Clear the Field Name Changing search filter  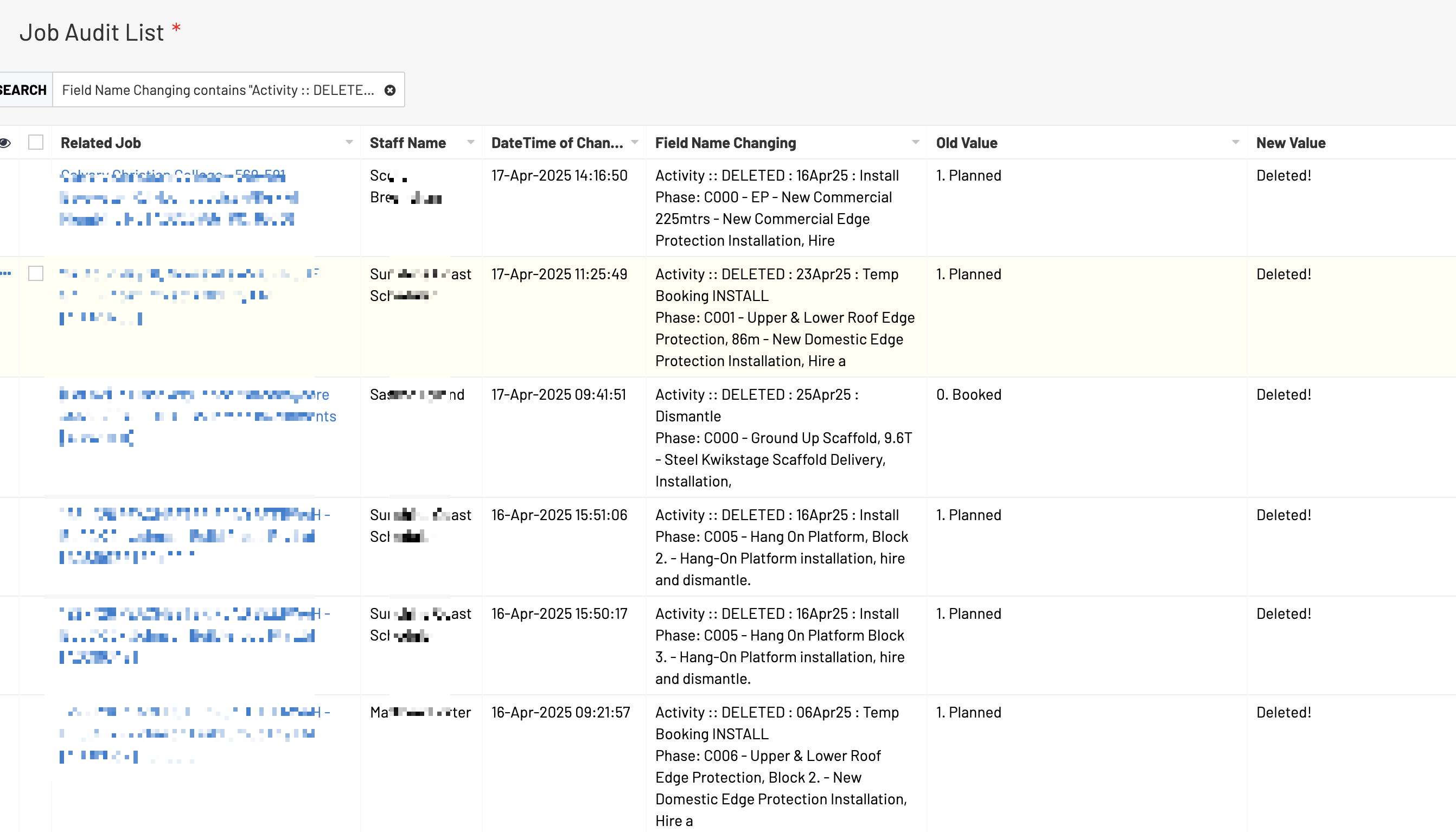389,90
